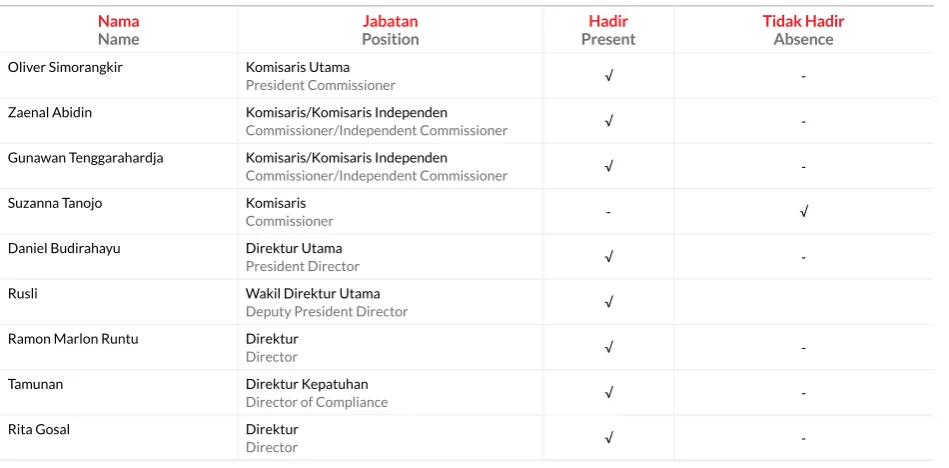
Task: Click Oliver Simorangkir's present checkmark
Action: click(609, 76)
